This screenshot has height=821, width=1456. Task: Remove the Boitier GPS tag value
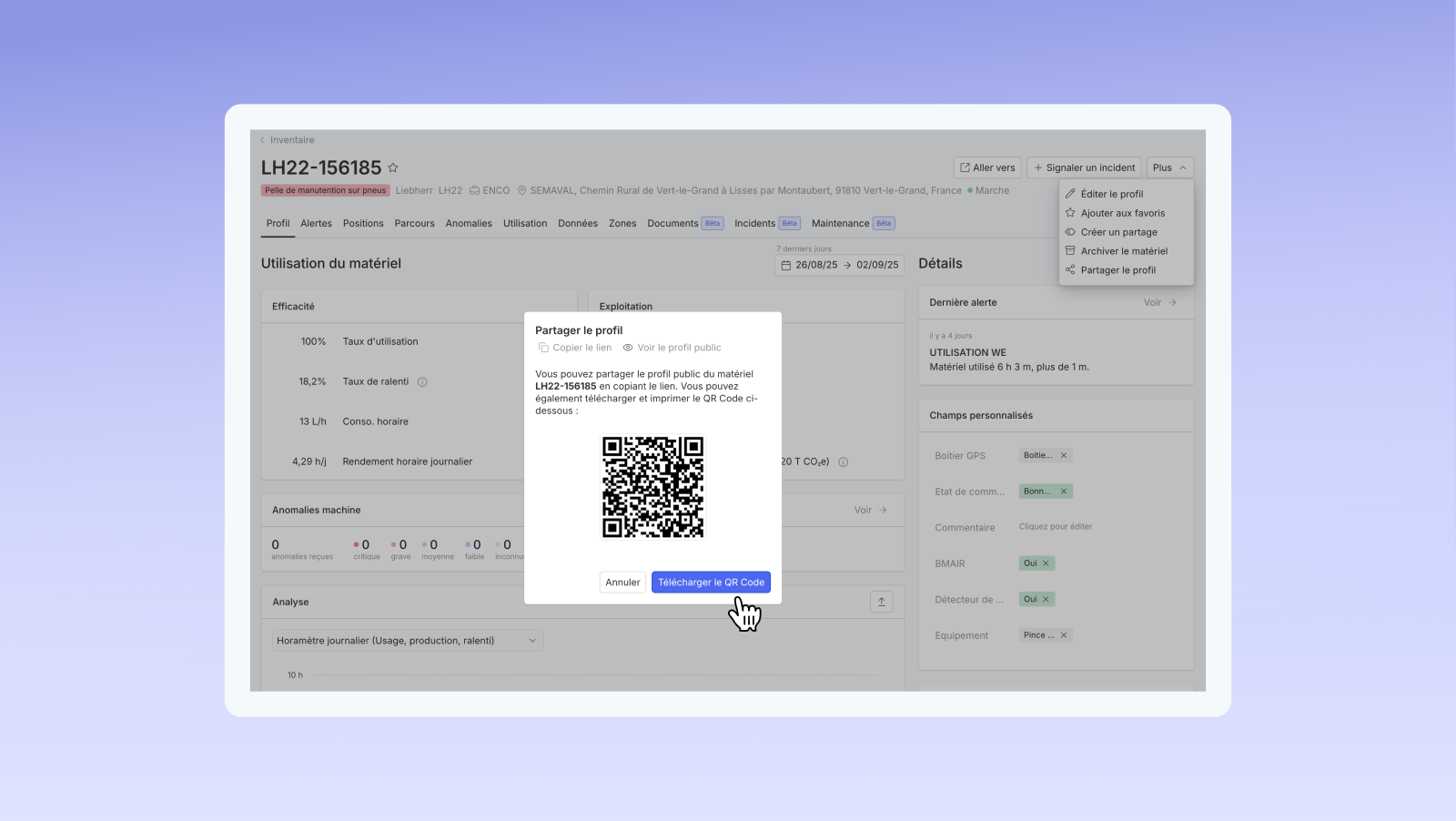tap(1063, 455)
